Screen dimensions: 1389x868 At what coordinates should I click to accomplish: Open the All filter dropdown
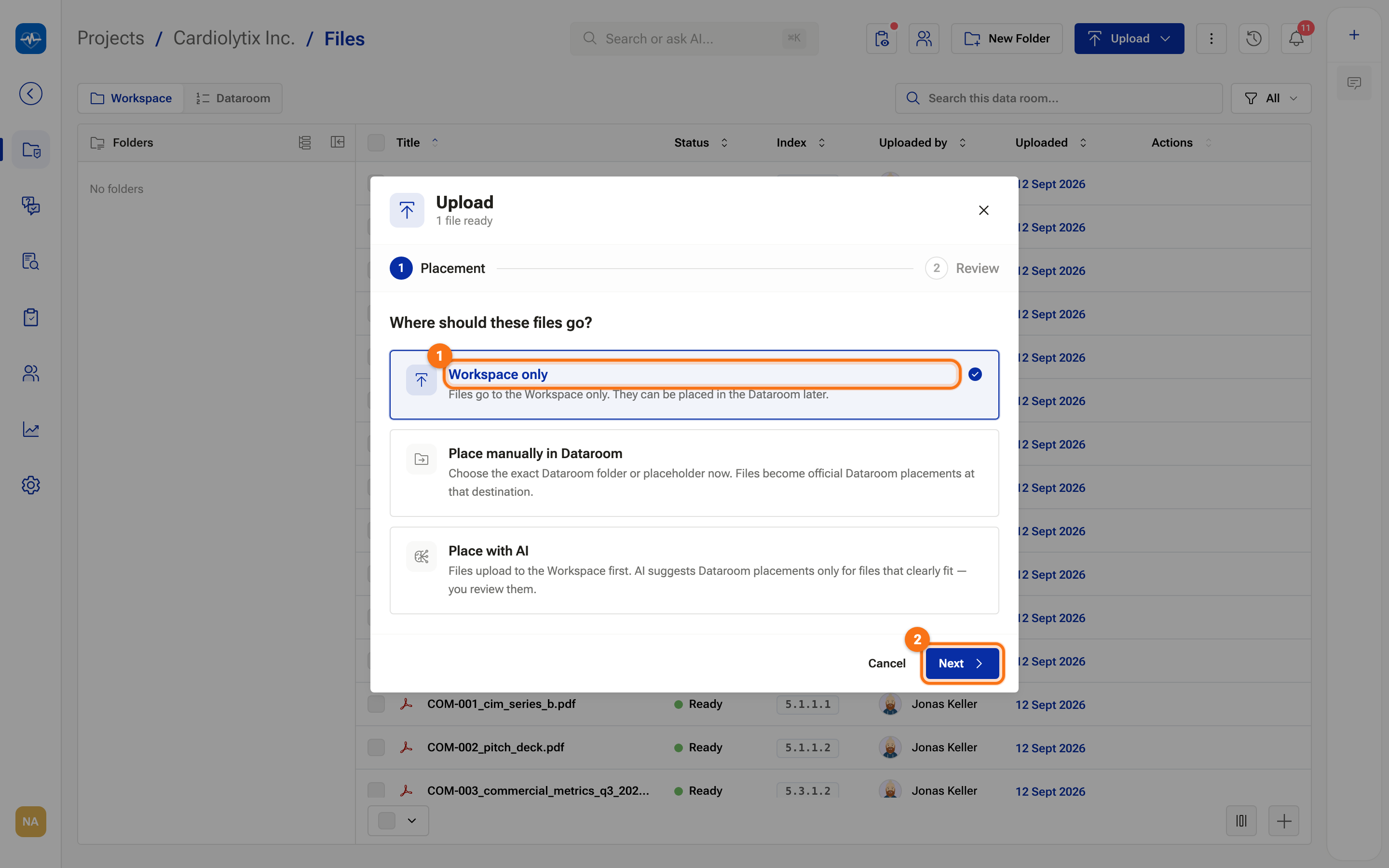1271,98
